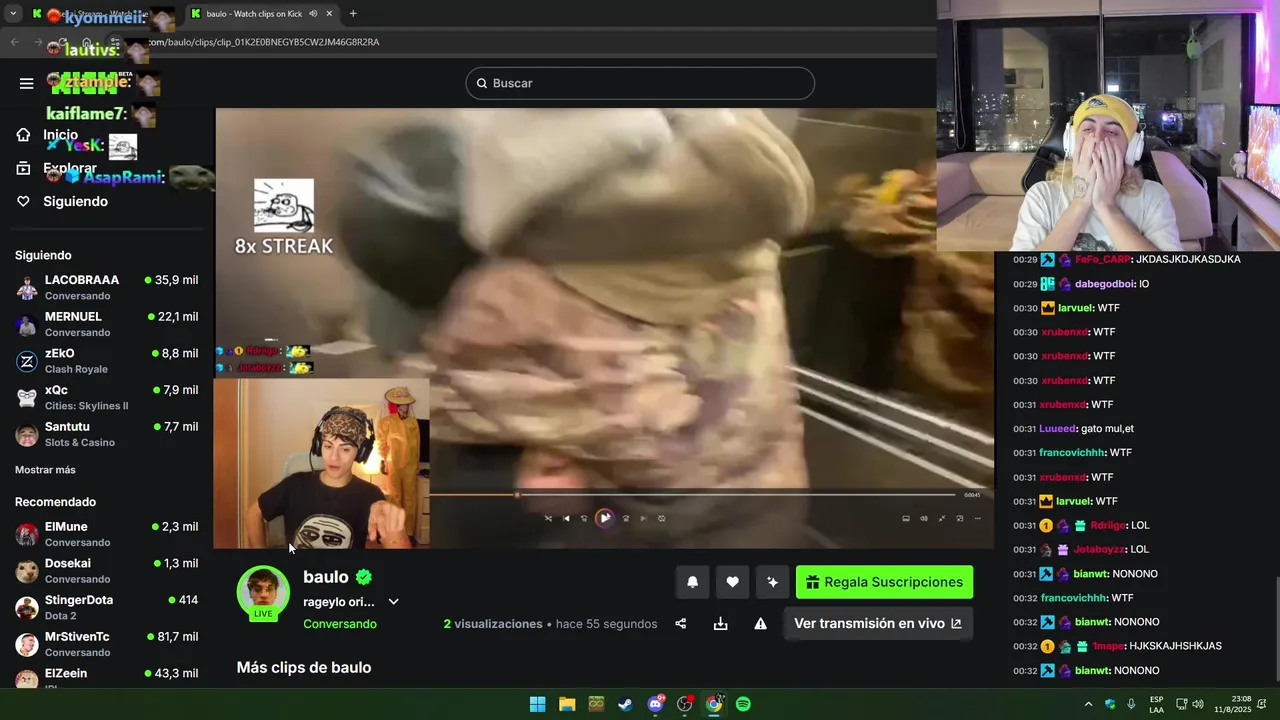Open Explorar in sidebar
This screenshot has width=1280, height=720.
57,168
